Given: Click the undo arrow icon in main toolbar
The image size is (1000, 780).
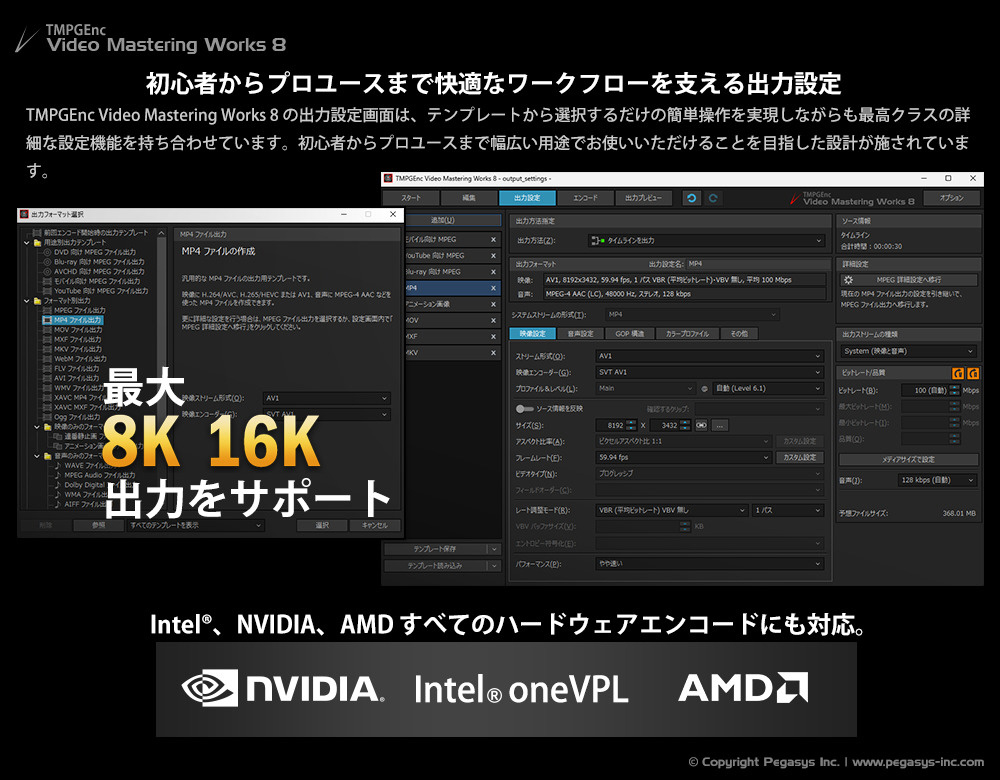Looking at the screenshot, I should [691, 198].
